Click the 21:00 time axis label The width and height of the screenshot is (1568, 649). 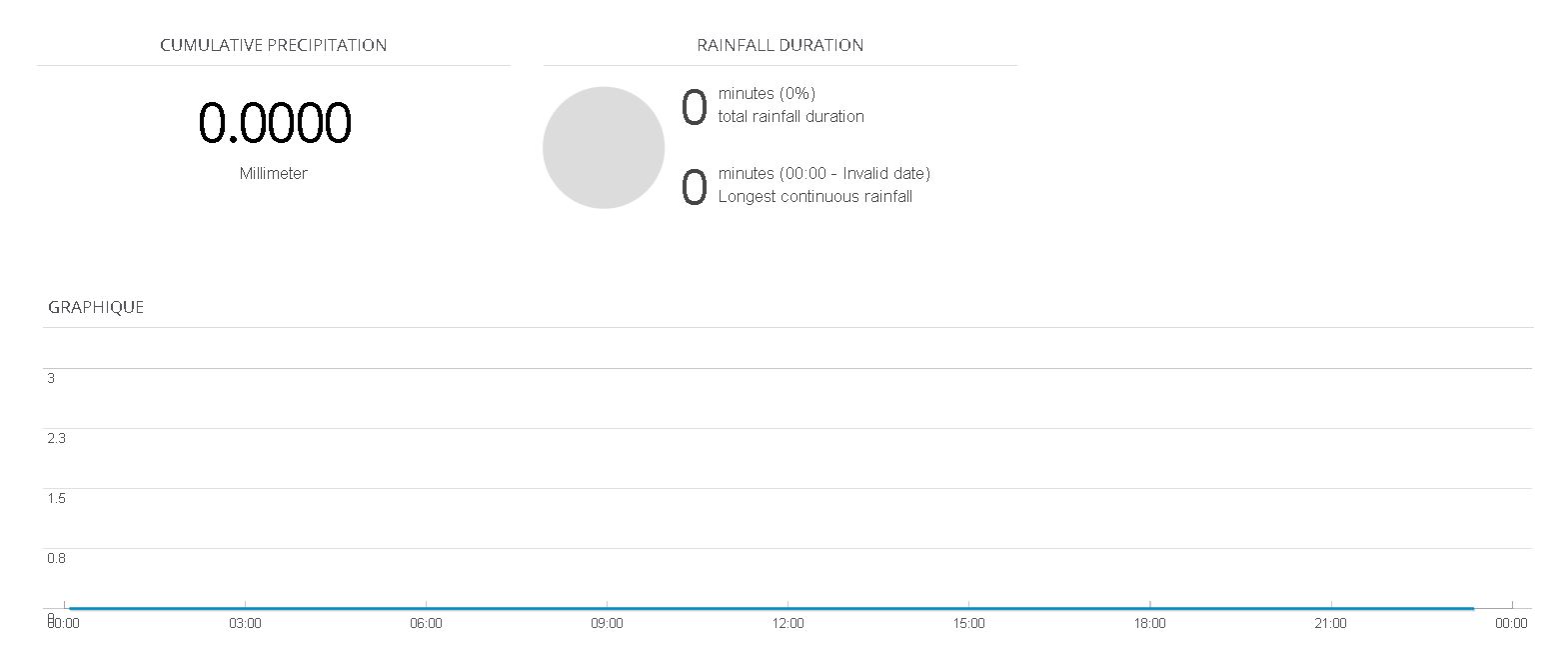1330,623
